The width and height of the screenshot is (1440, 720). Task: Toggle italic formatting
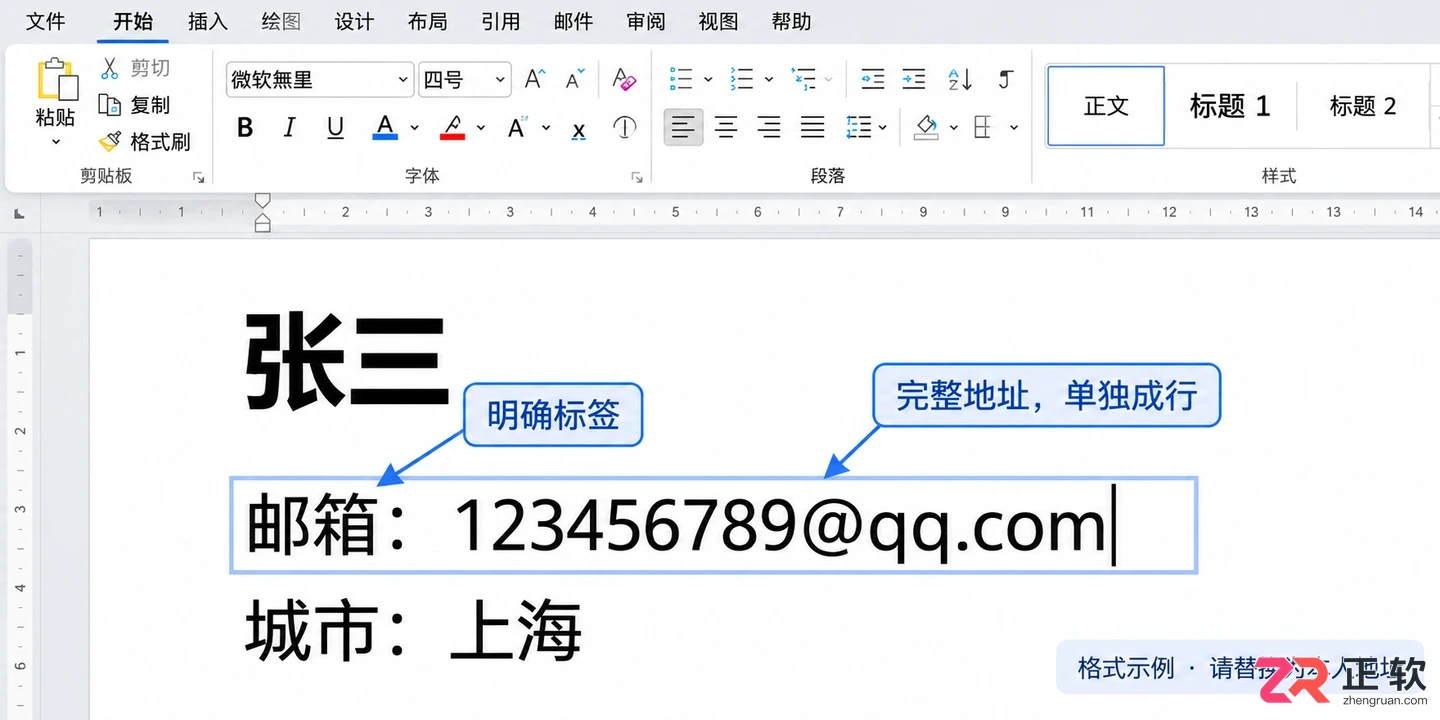click(290, 127)
